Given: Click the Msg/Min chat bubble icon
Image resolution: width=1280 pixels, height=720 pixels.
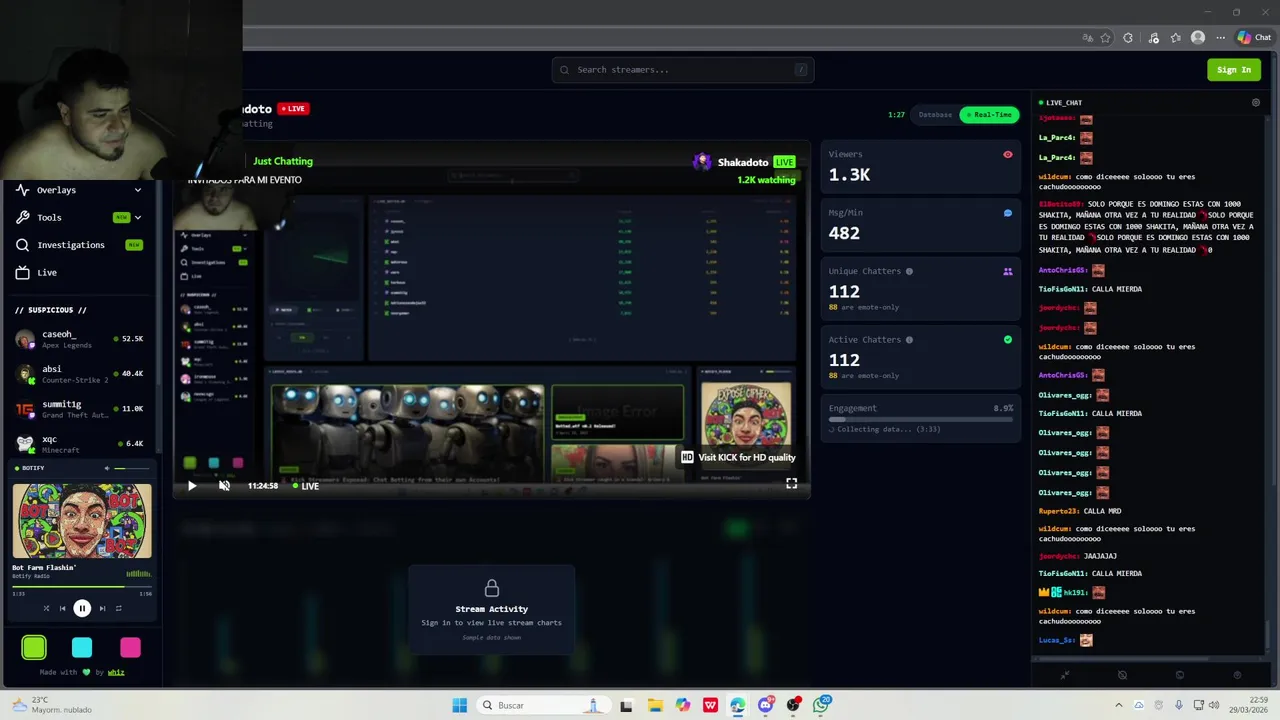Looking at the screenshot, I should (1008, 213).
